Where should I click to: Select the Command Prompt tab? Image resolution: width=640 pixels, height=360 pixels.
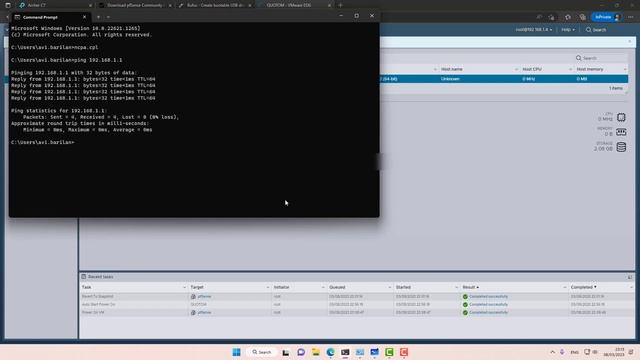(x=50, y=17)
